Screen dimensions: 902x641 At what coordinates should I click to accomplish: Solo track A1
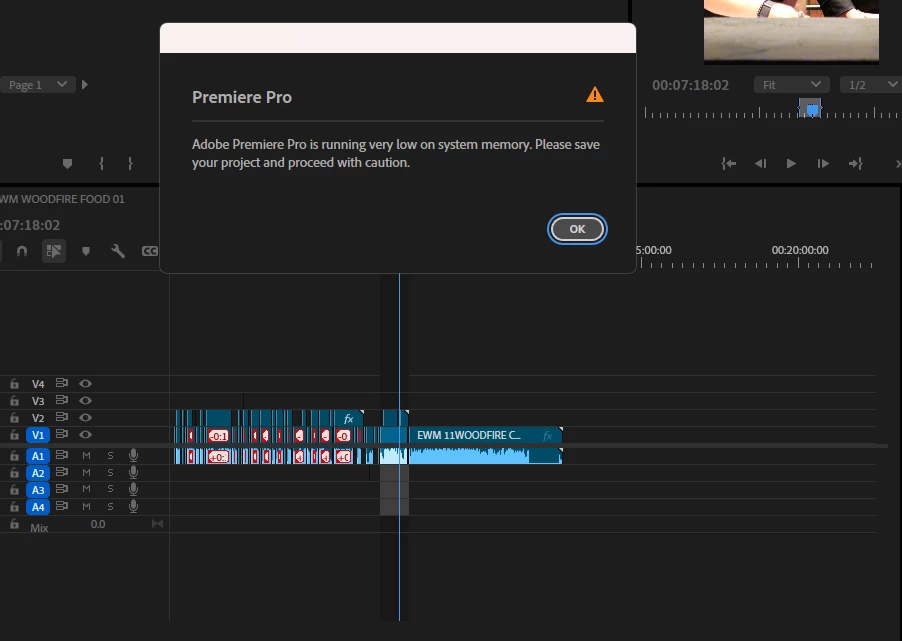(110, 456)
